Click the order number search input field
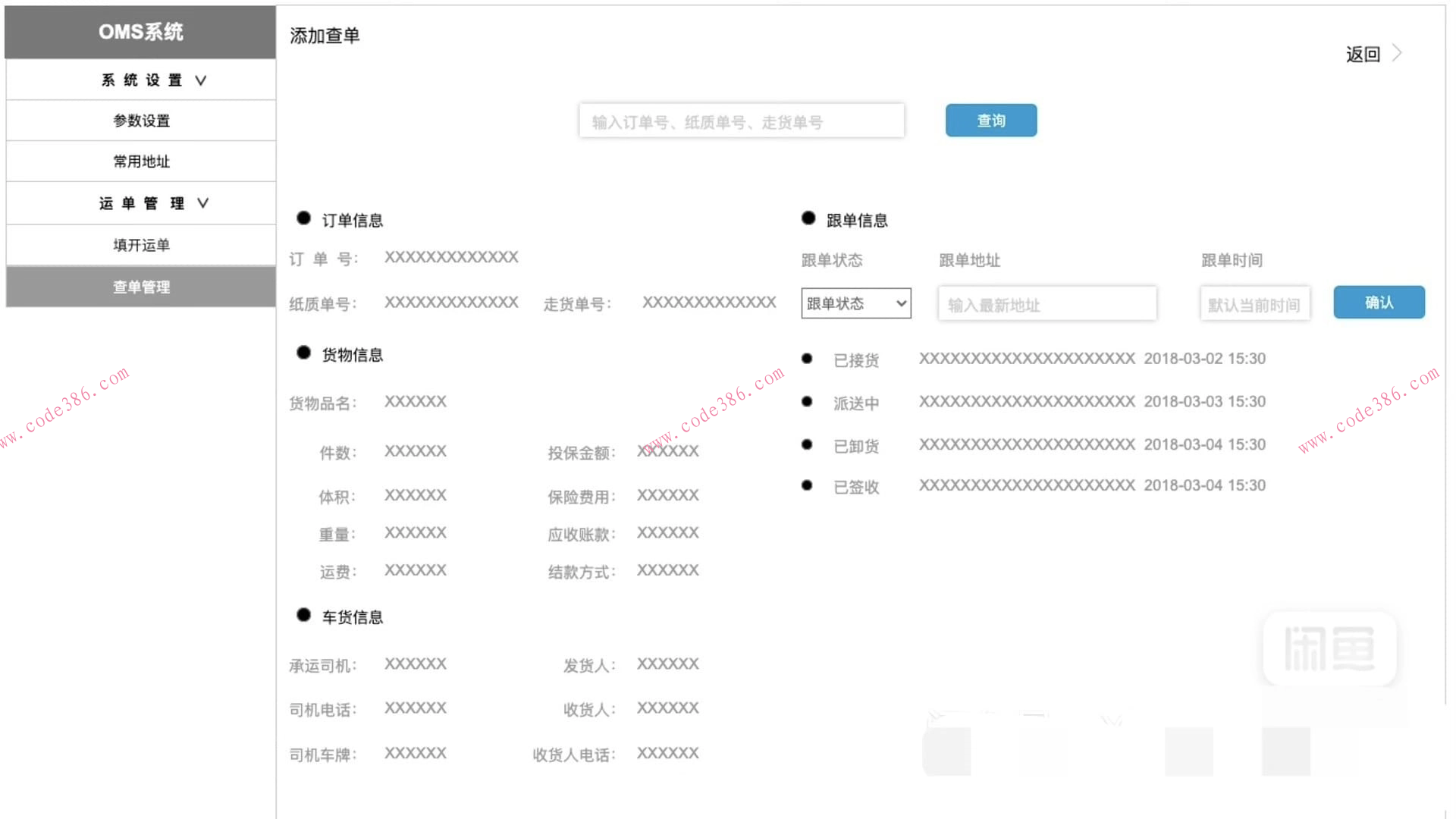1456x819 pixels. pos(741,121)
